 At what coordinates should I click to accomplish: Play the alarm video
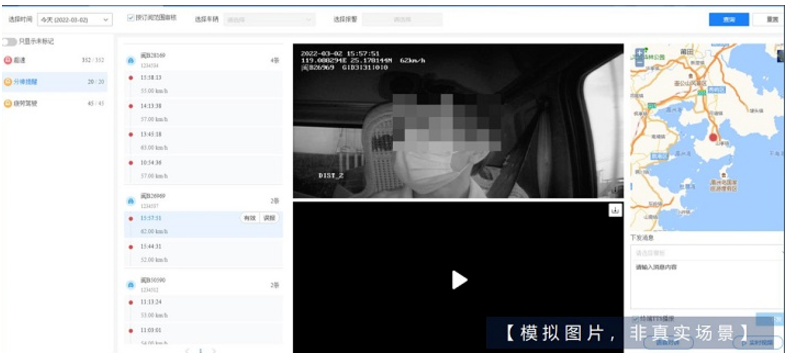point(459,280)
